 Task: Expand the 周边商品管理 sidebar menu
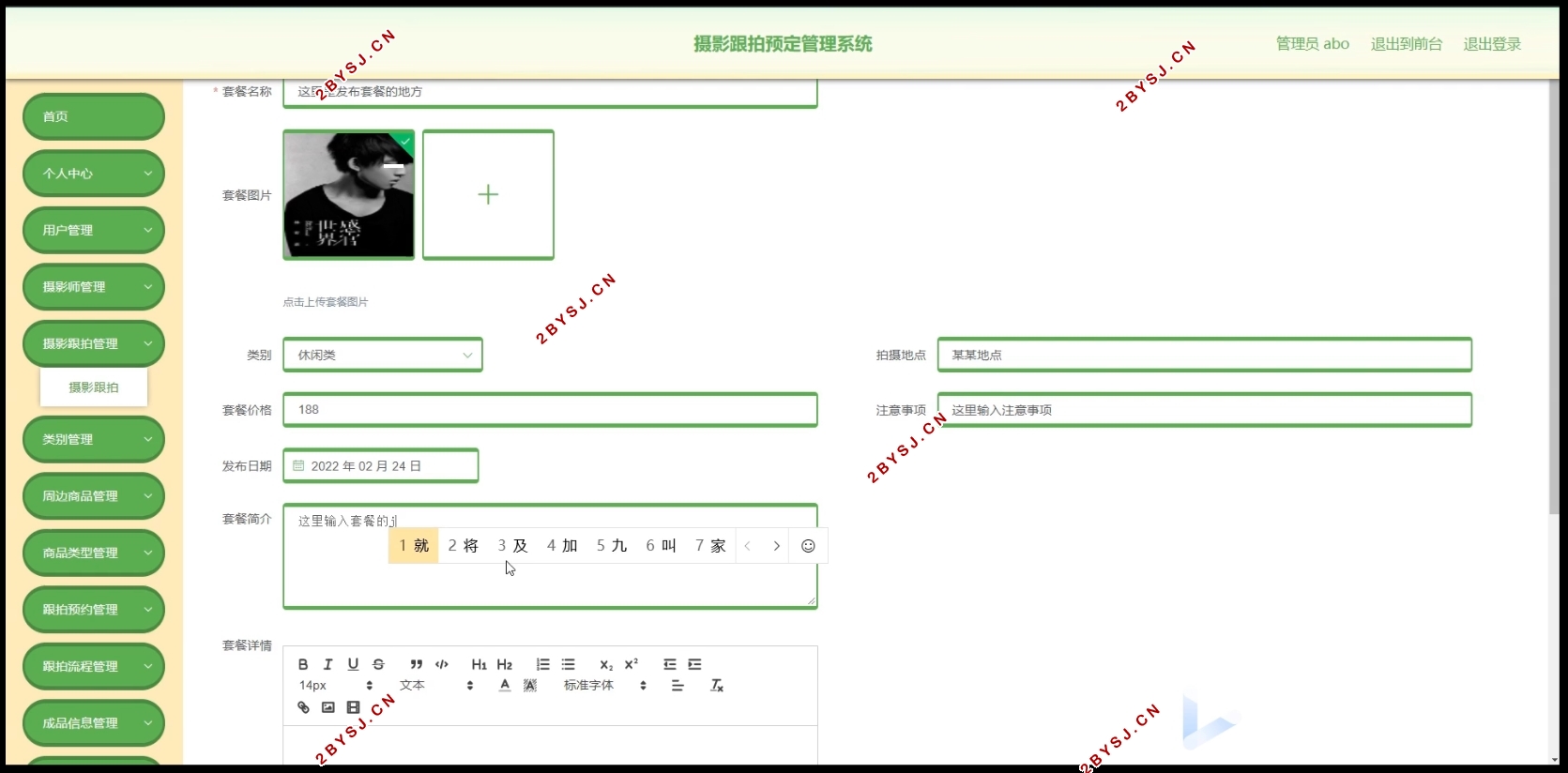93,496
